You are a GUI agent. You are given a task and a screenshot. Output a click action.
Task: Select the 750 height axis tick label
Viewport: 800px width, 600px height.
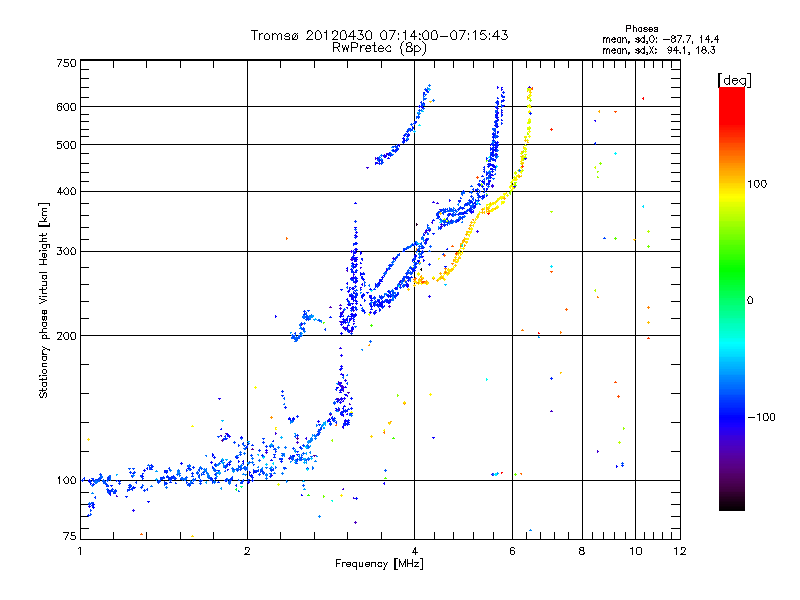point(67,63)
